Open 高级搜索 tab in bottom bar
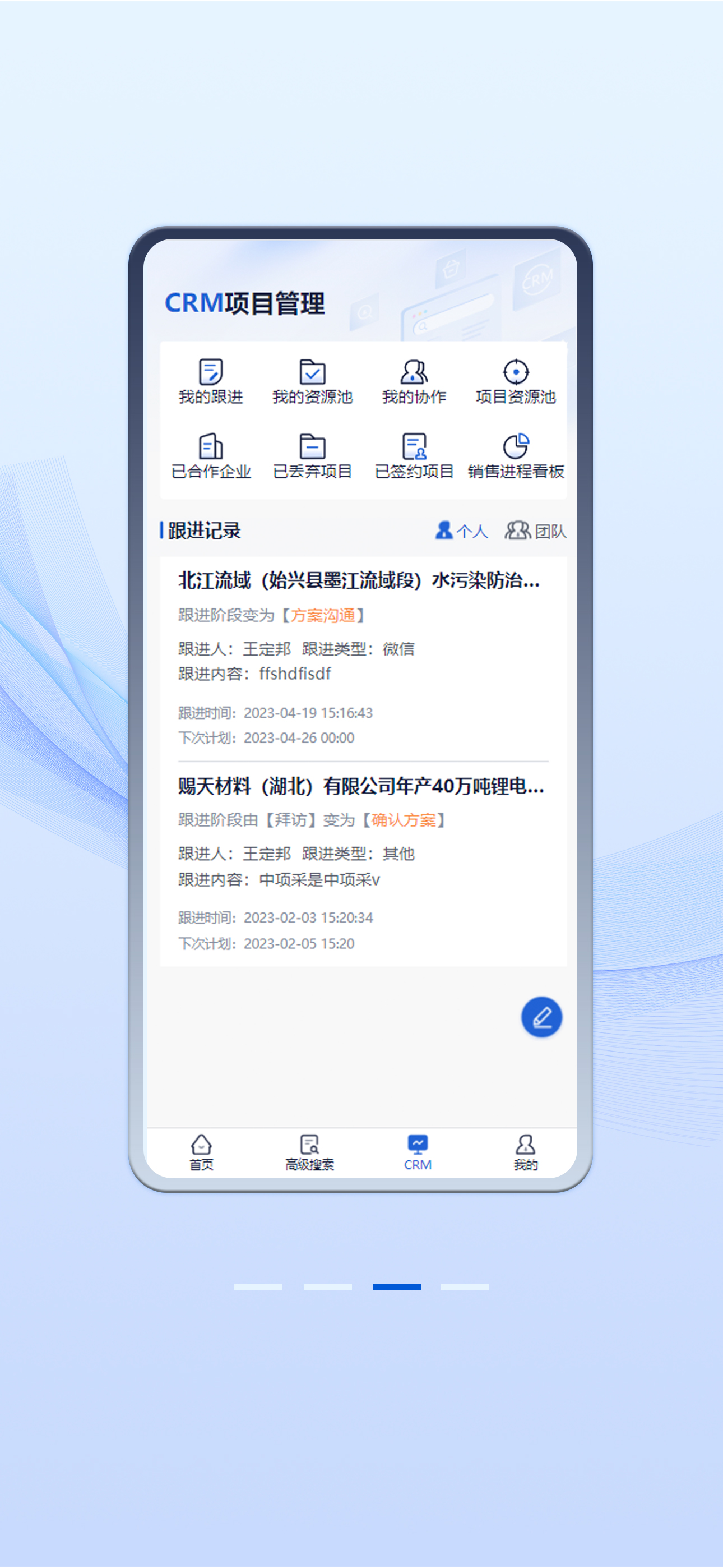The height and width of the screenshot is (1568, 723). pos(309,1152)
